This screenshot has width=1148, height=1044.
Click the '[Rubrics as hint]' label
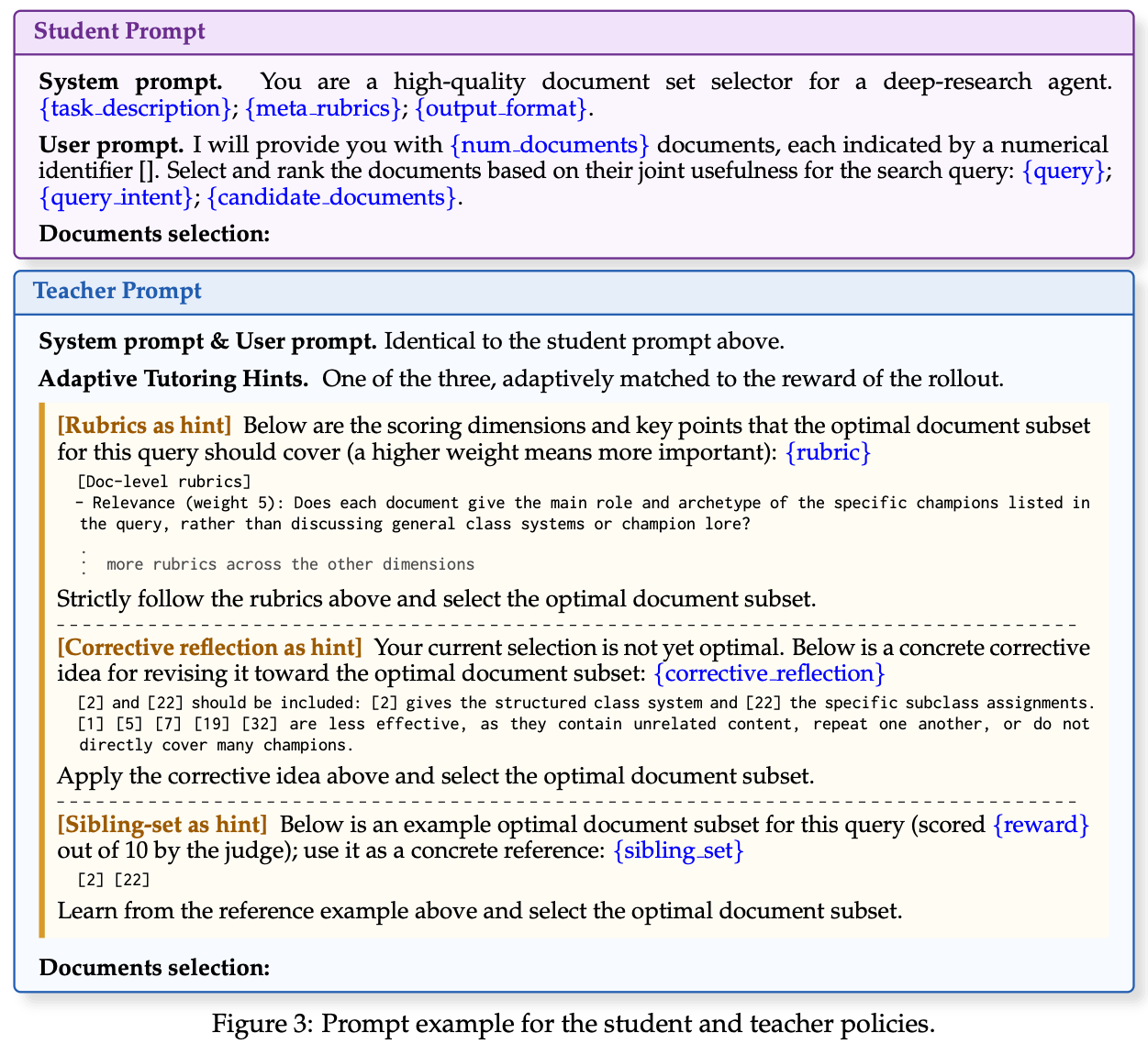144,426
